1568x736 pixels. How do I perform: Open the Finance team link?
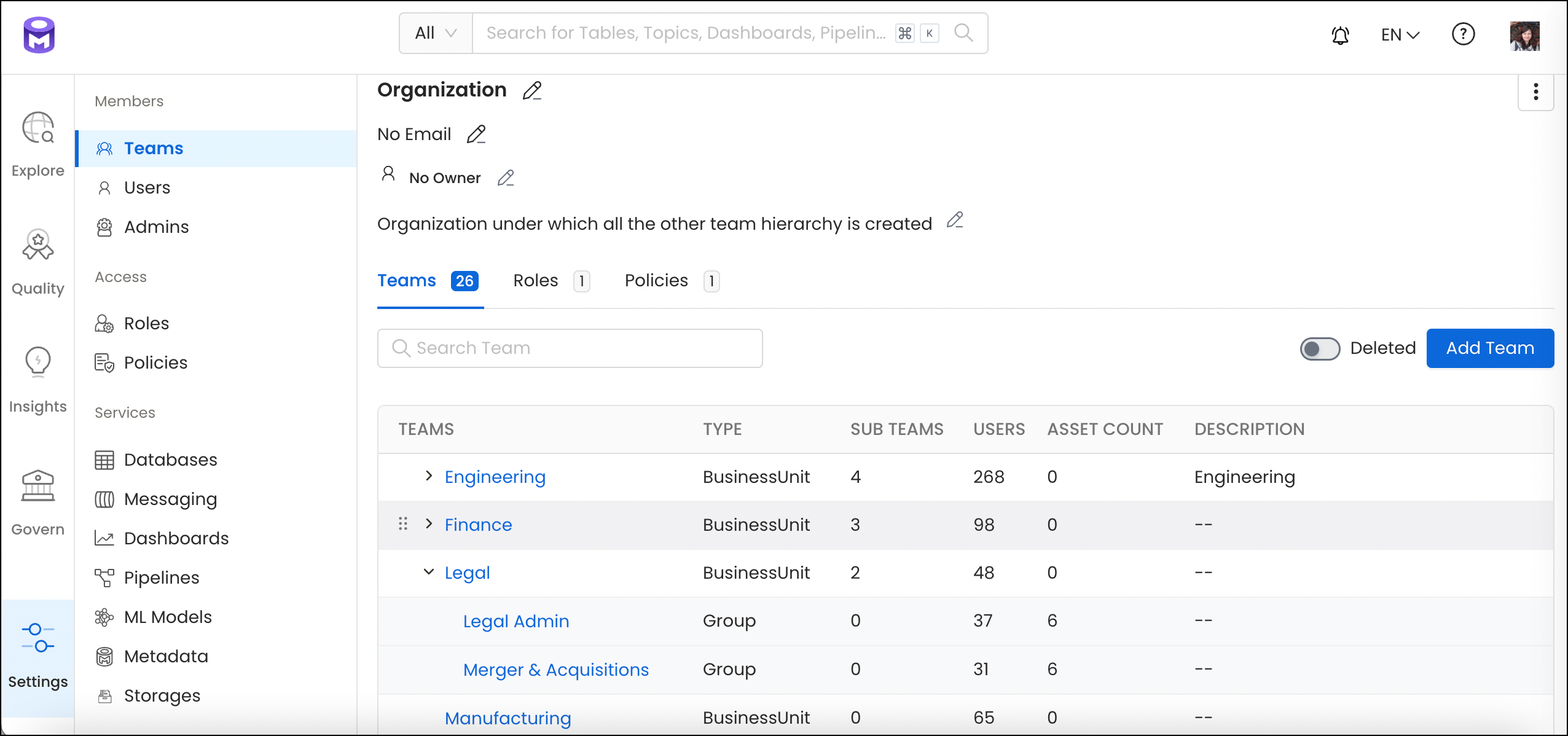pos(478,525)
